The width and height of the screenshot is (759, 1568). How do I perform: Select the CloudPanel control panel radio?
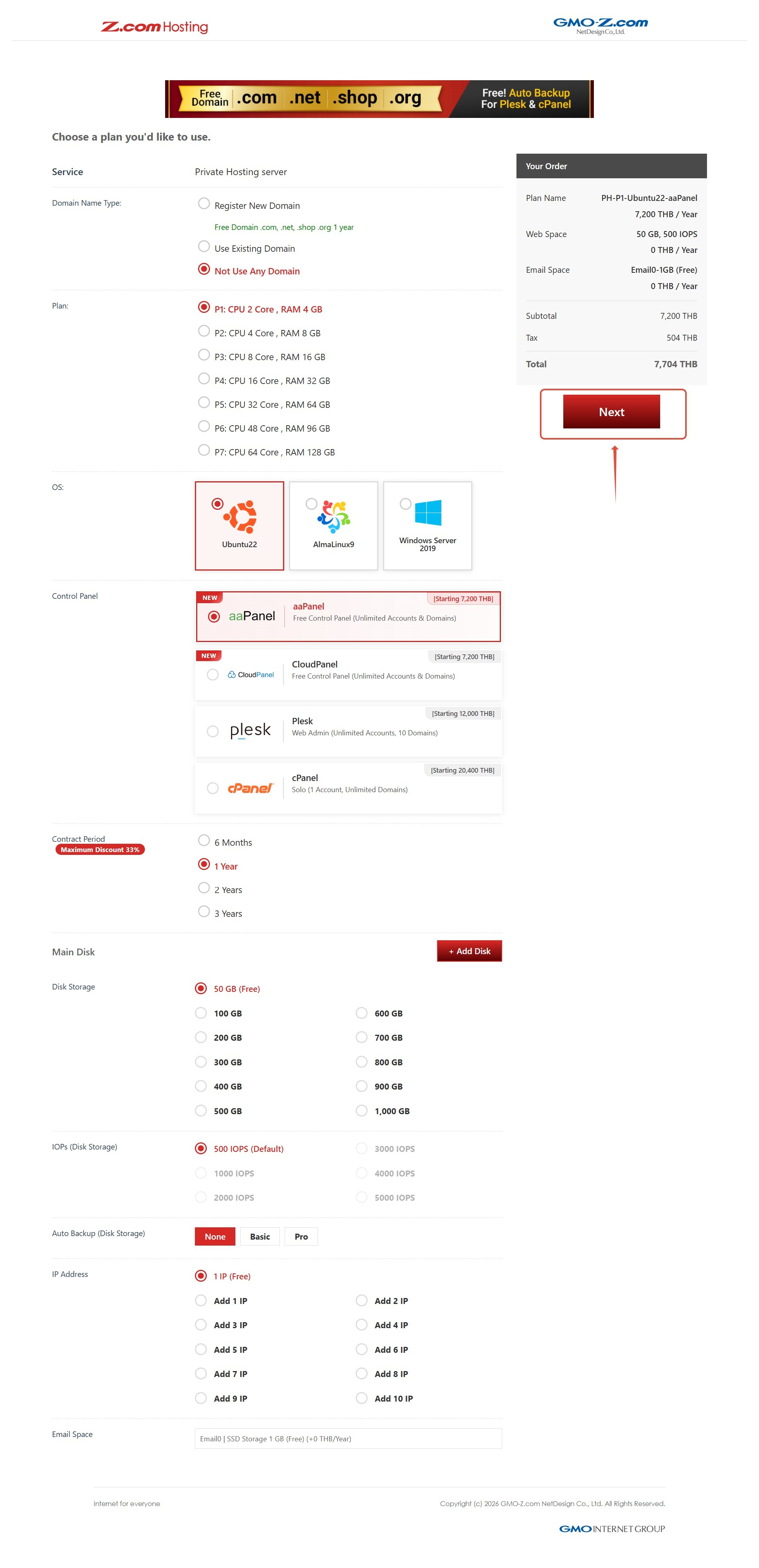[212, 675]
